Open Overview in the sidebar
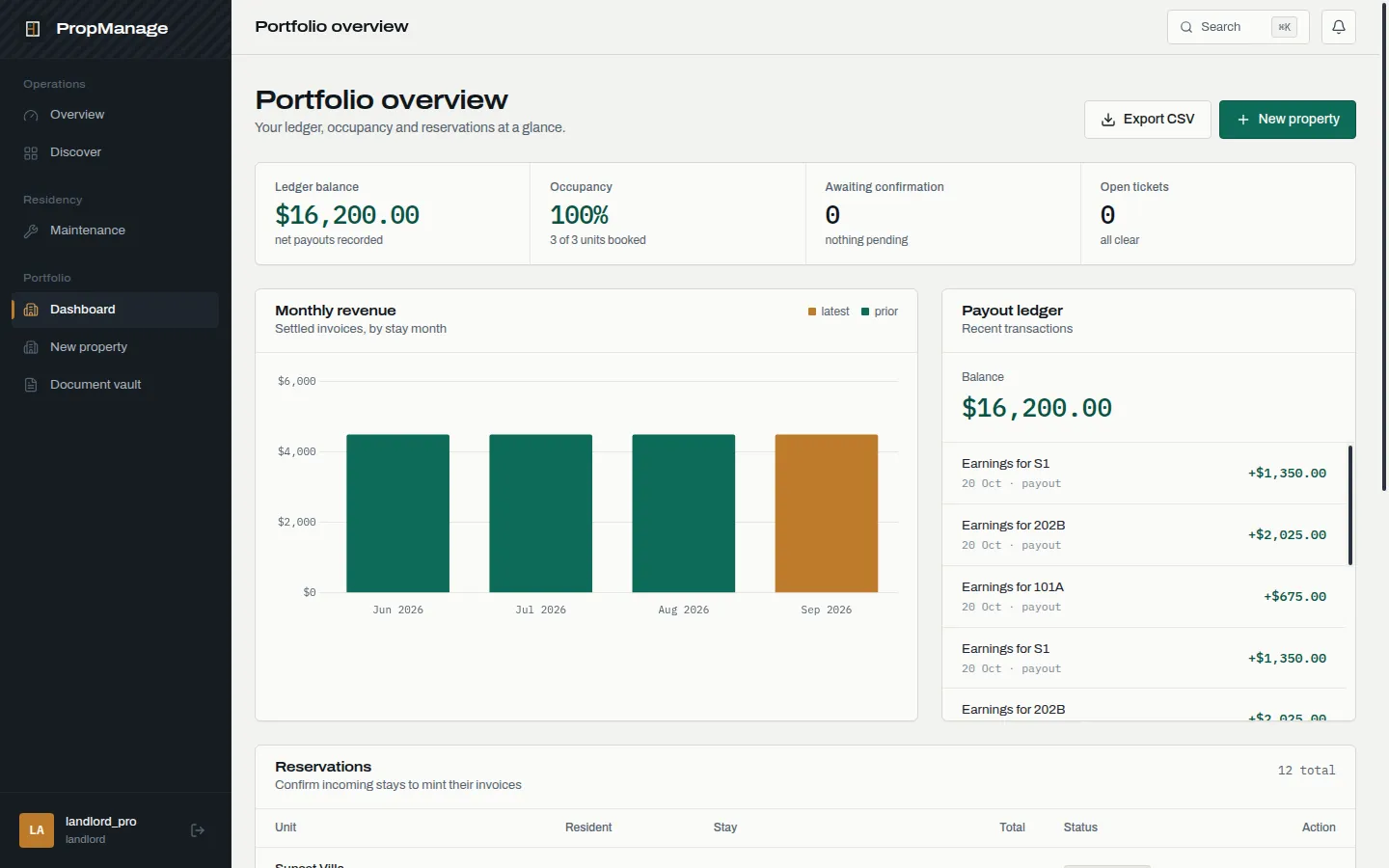Screen dimensions: 1389x868 pos(116,115)
